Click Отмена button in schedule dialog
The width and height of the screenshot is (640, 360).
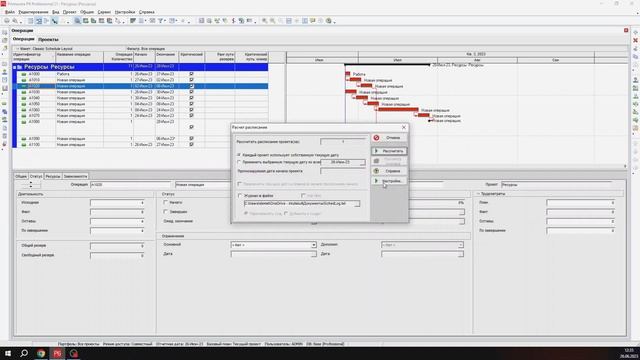[x=389, y=138]
